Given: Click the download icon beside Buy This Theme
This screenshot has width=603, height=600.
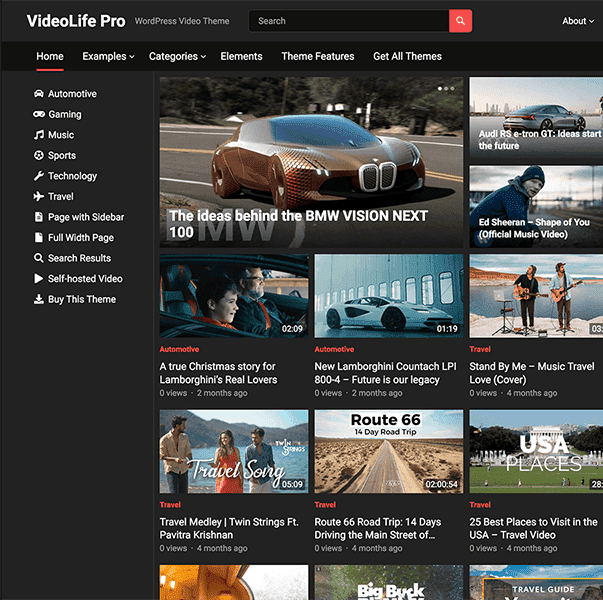Looking at the screenshot, I should pyautogui.click(x=39, y=299).
